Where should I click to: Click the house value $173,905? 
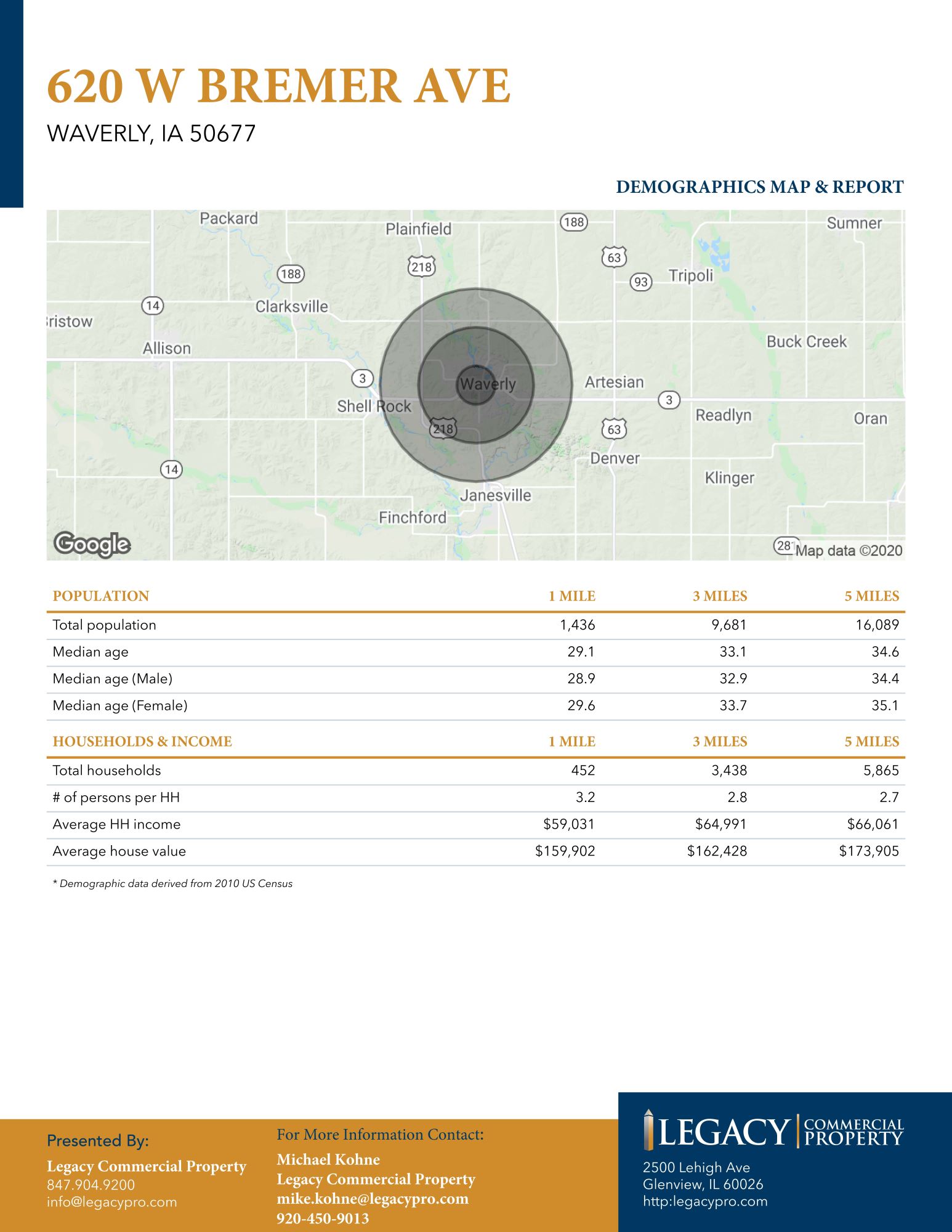click(x=869, y=851)
